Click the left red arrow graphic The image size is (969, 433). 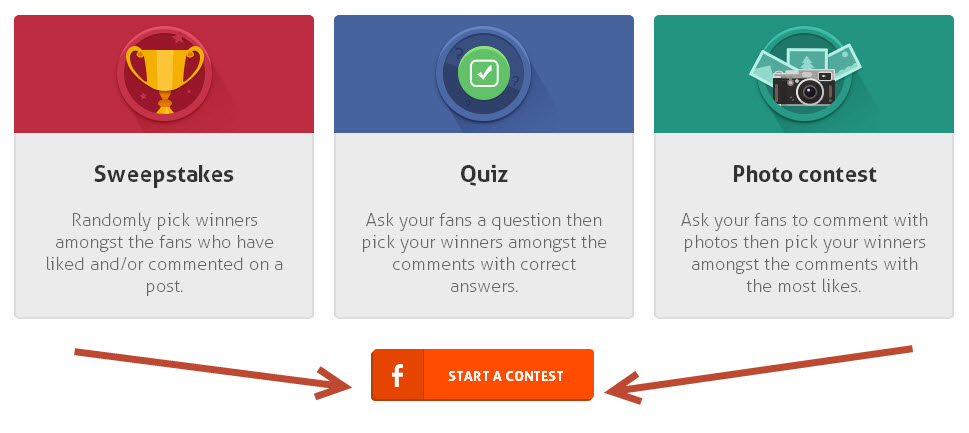pos(213,375)
